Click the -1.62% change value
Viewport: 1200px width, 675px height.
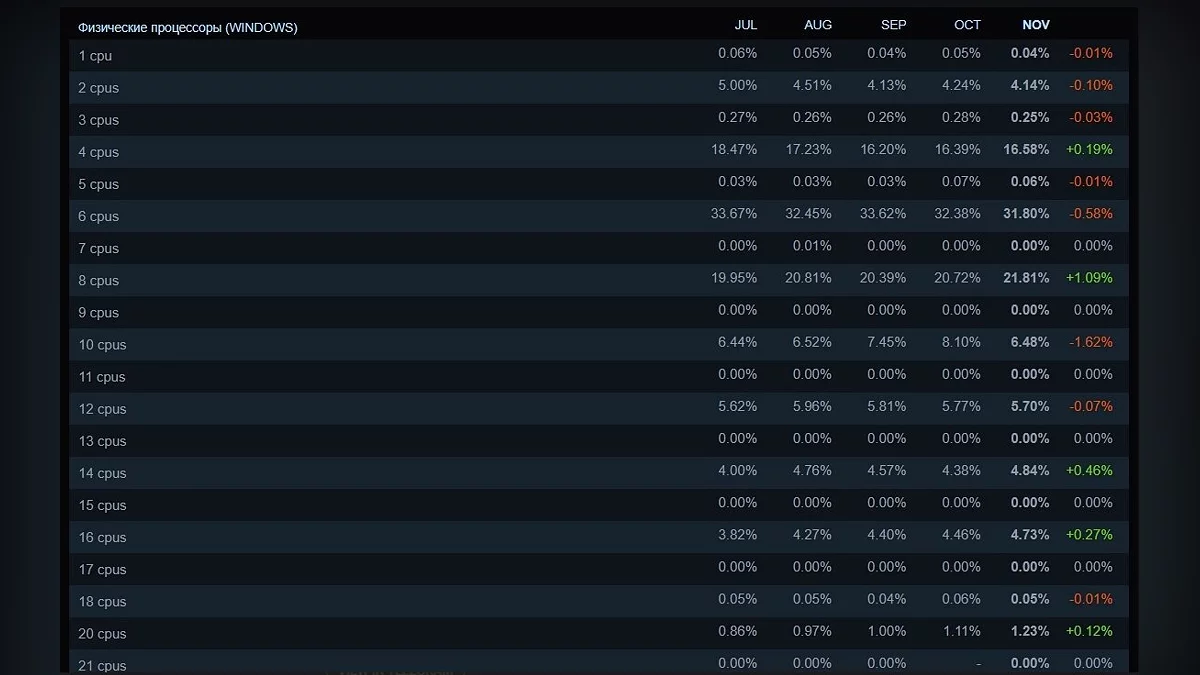(x=1091, y=342)
